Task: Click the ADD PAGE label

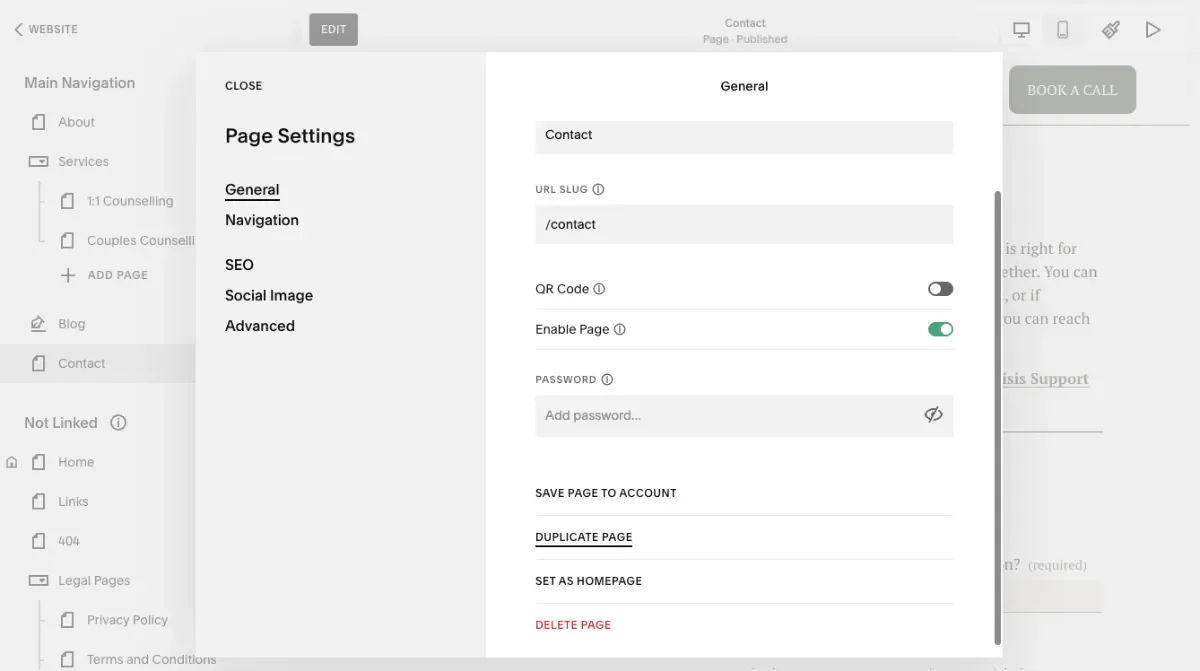Action: [x=118, y=275]
